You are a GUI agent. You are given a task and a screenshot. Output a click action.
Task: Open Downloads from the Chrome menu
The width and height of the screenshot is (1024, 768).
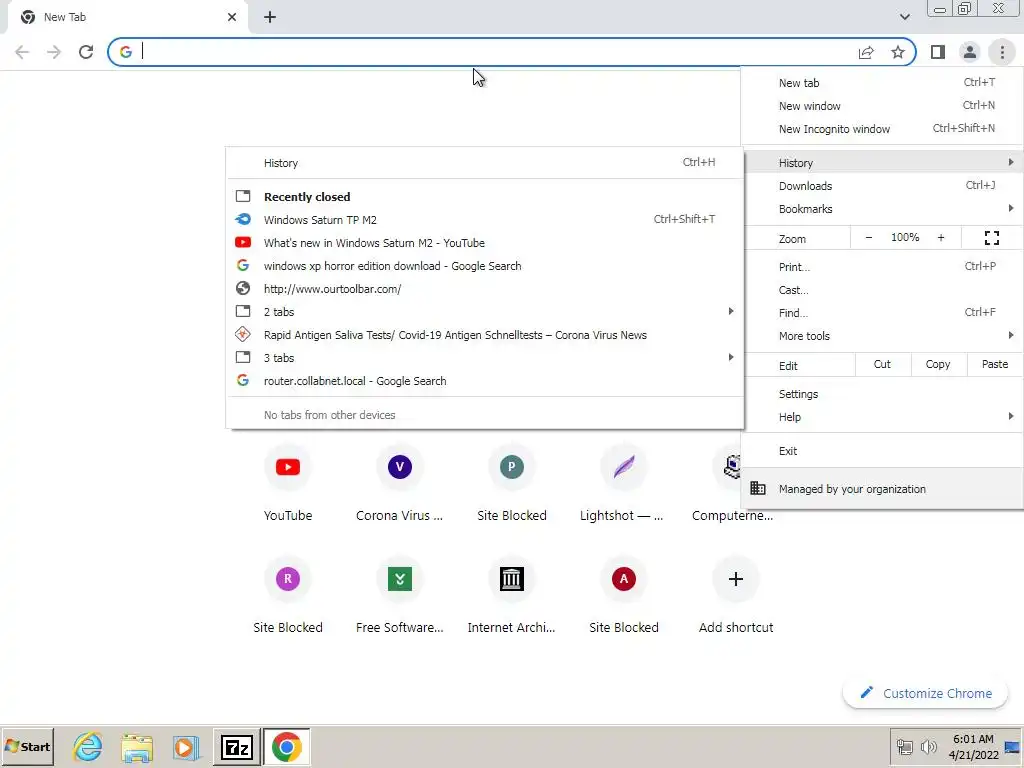tap(882, 186)
